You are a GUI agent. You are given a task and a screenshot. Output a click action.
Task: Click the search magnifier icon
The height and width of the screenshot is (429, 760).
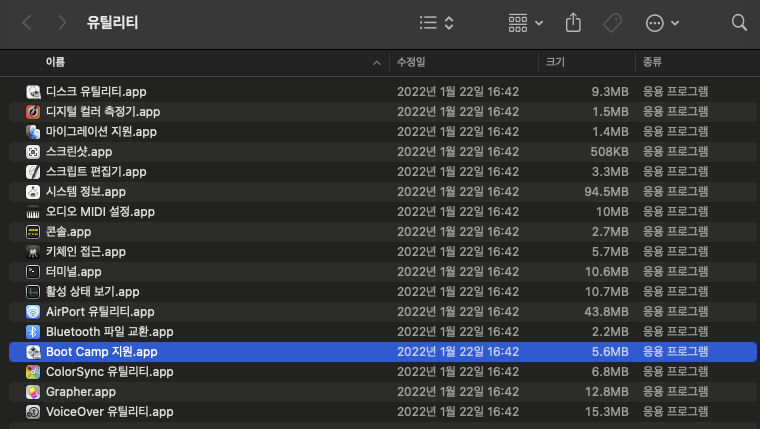point(739,23)
